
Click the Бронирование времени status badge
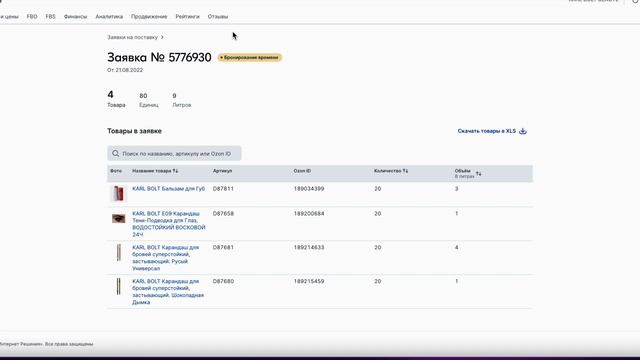point(249,58)
